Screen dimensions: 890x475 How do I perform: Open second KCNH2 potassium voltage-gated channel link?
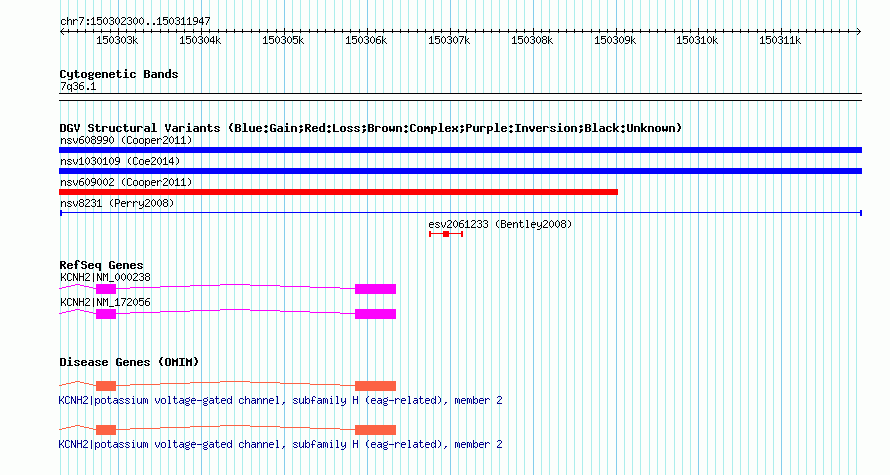(280, 444)
